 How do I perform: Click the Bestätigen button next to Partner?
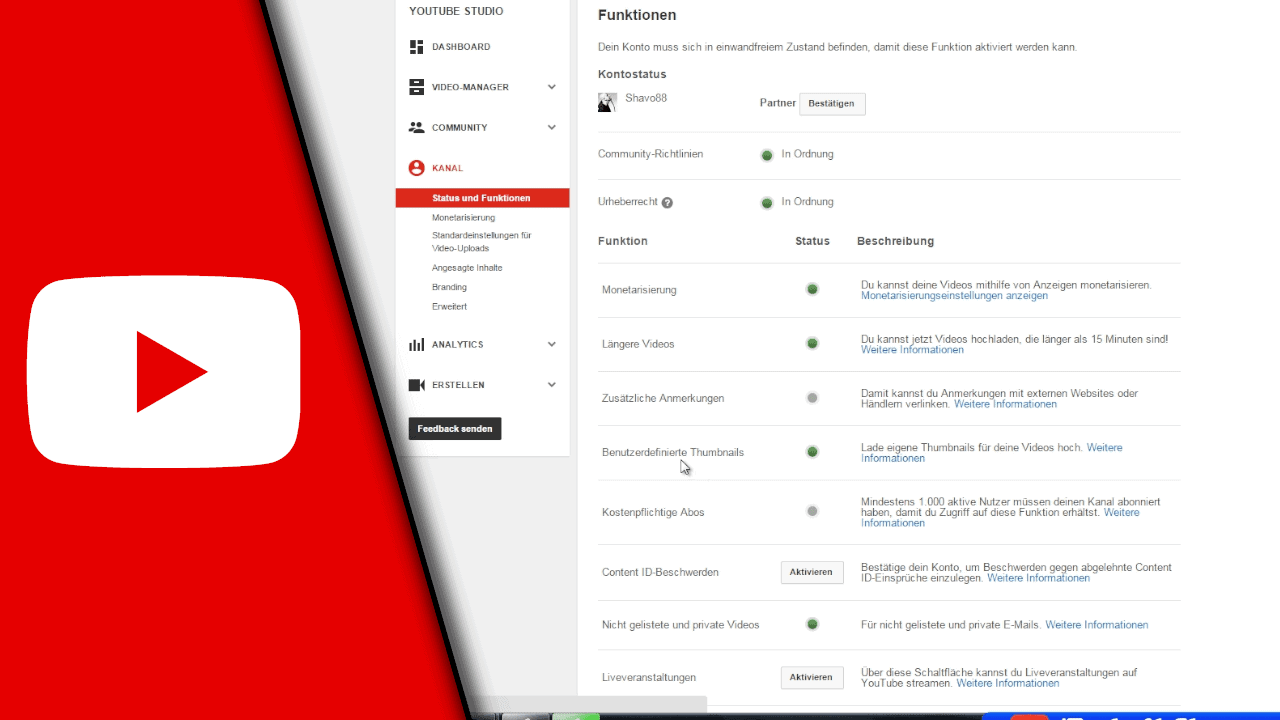point(832,104)
